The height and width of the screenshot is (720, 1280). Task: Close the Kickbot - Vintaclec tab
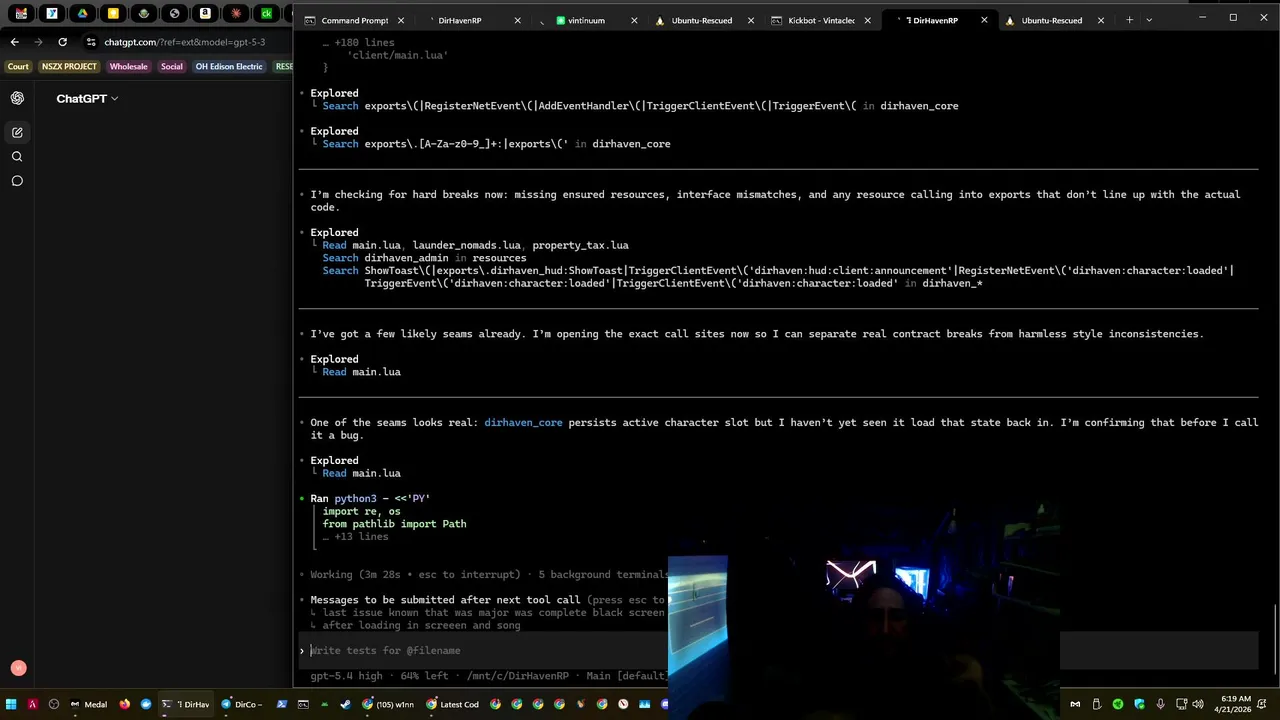867,20
